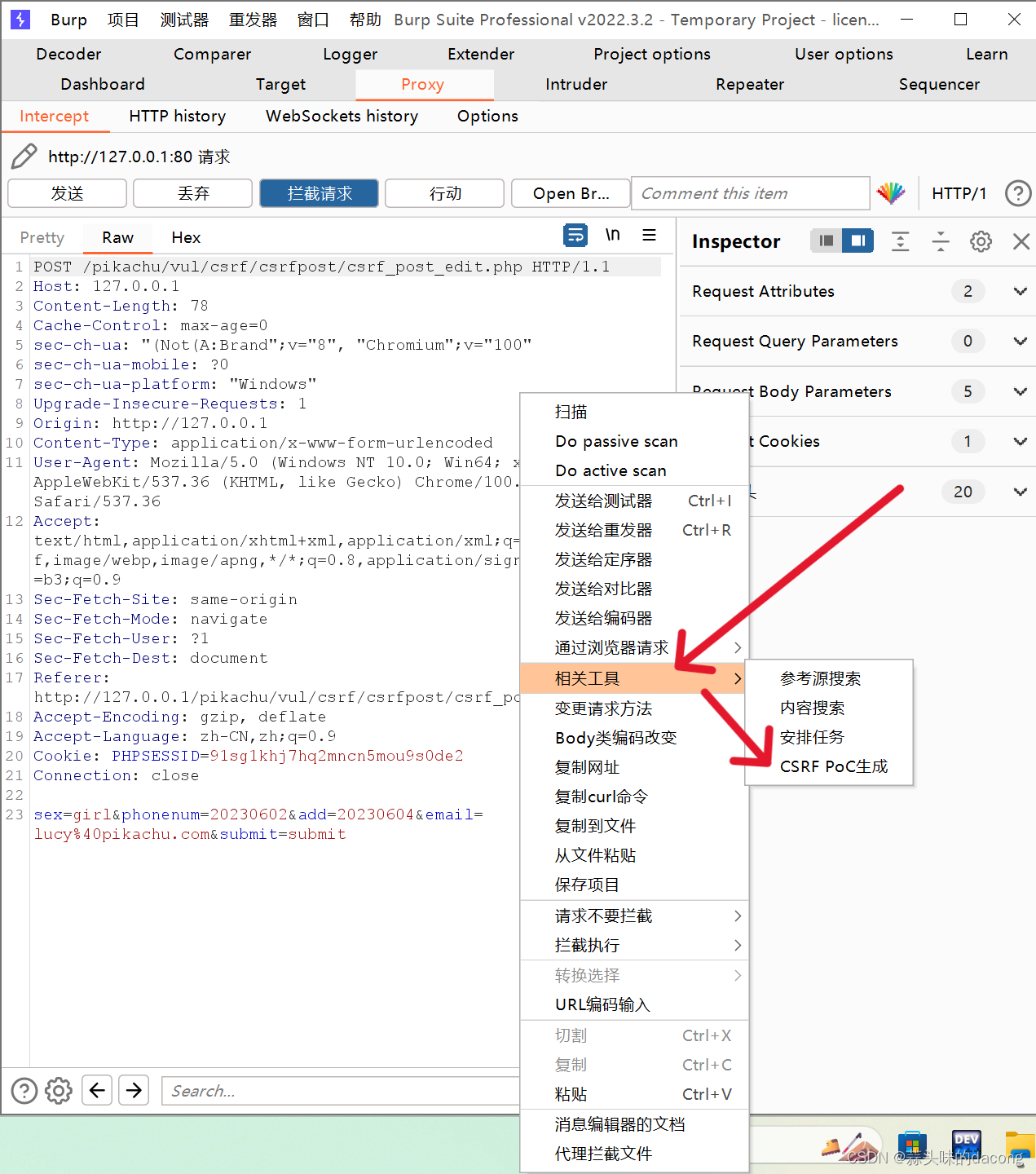Toggle word wrap in the request editor
Image resolution: width=1036 pixels, height=1174 pixels.
pyautogui.click(x=575, y=235)
